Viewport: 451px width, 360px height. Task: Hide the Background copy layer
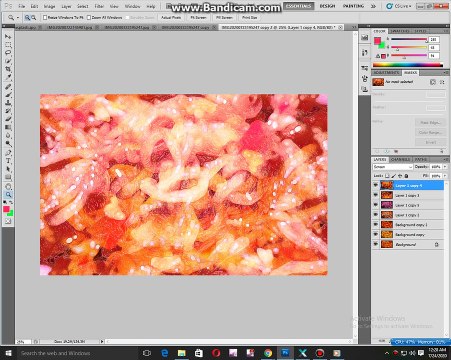376,235
